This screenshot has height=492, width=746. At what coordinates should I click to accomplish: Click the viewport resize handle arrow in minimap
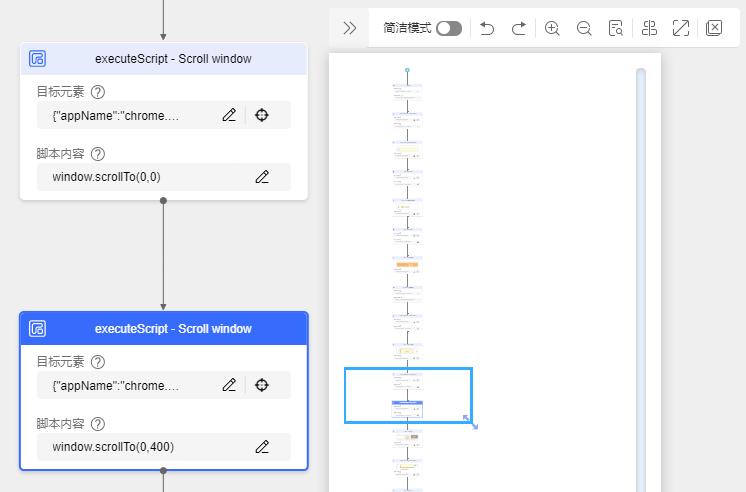pyautogui.click(x=470, y=422)
